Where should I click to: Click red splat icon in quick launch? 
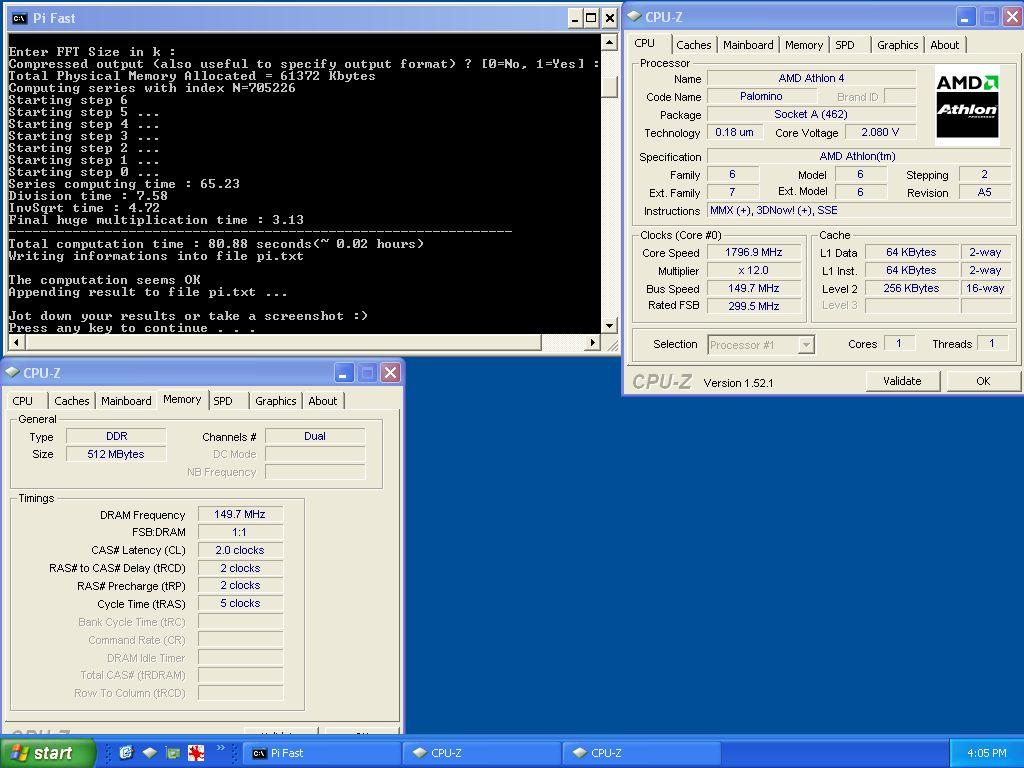point(196,753)
